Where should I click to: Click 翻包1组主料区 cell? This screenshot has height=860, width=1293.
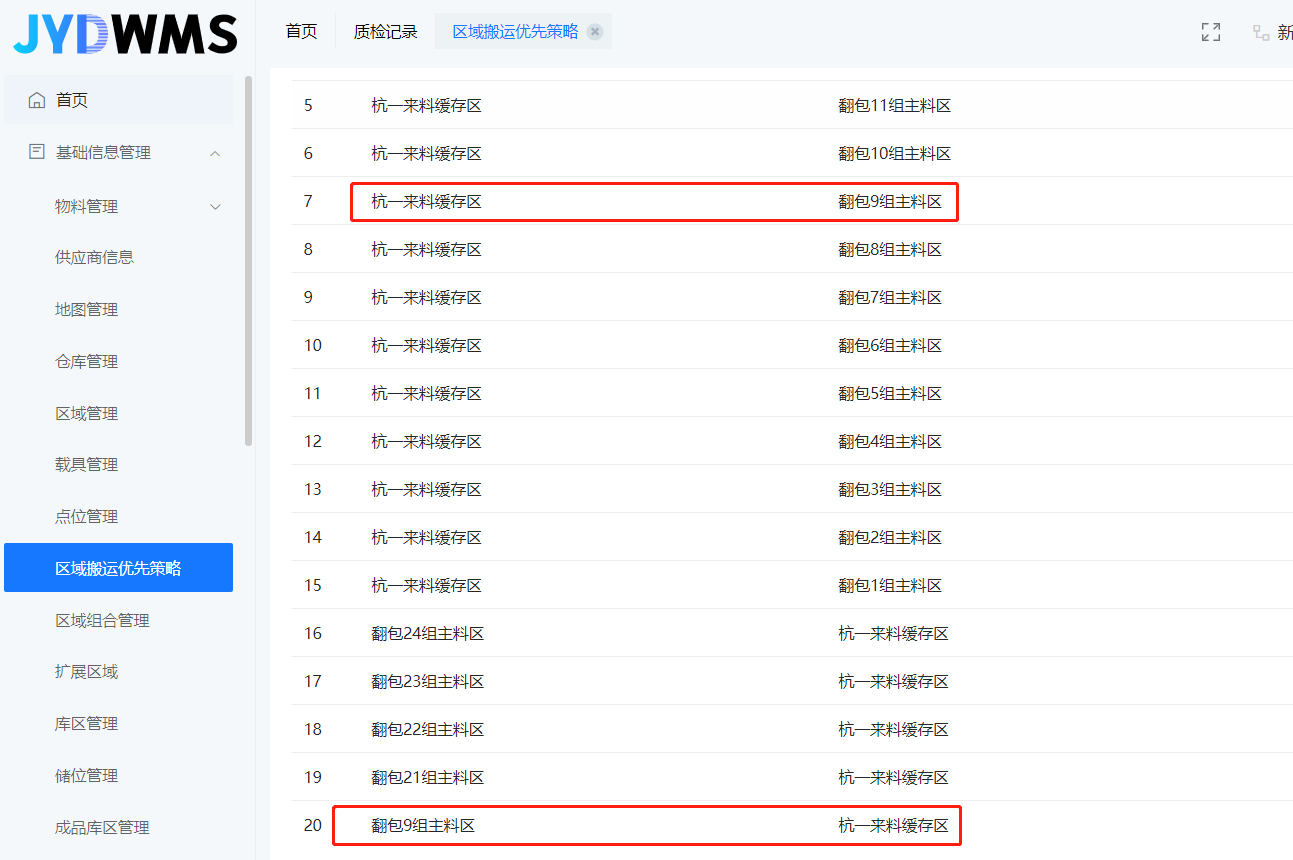[x=890, y=585]
